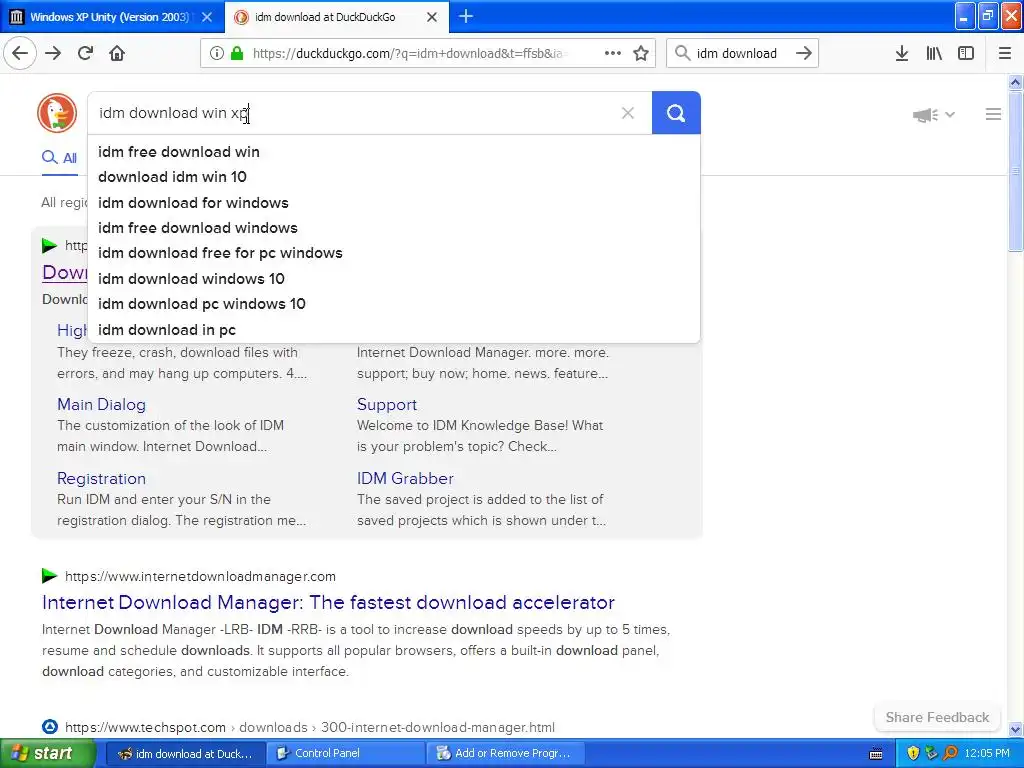Click the green padlock security icon
1024x768 pixels.
237,53
